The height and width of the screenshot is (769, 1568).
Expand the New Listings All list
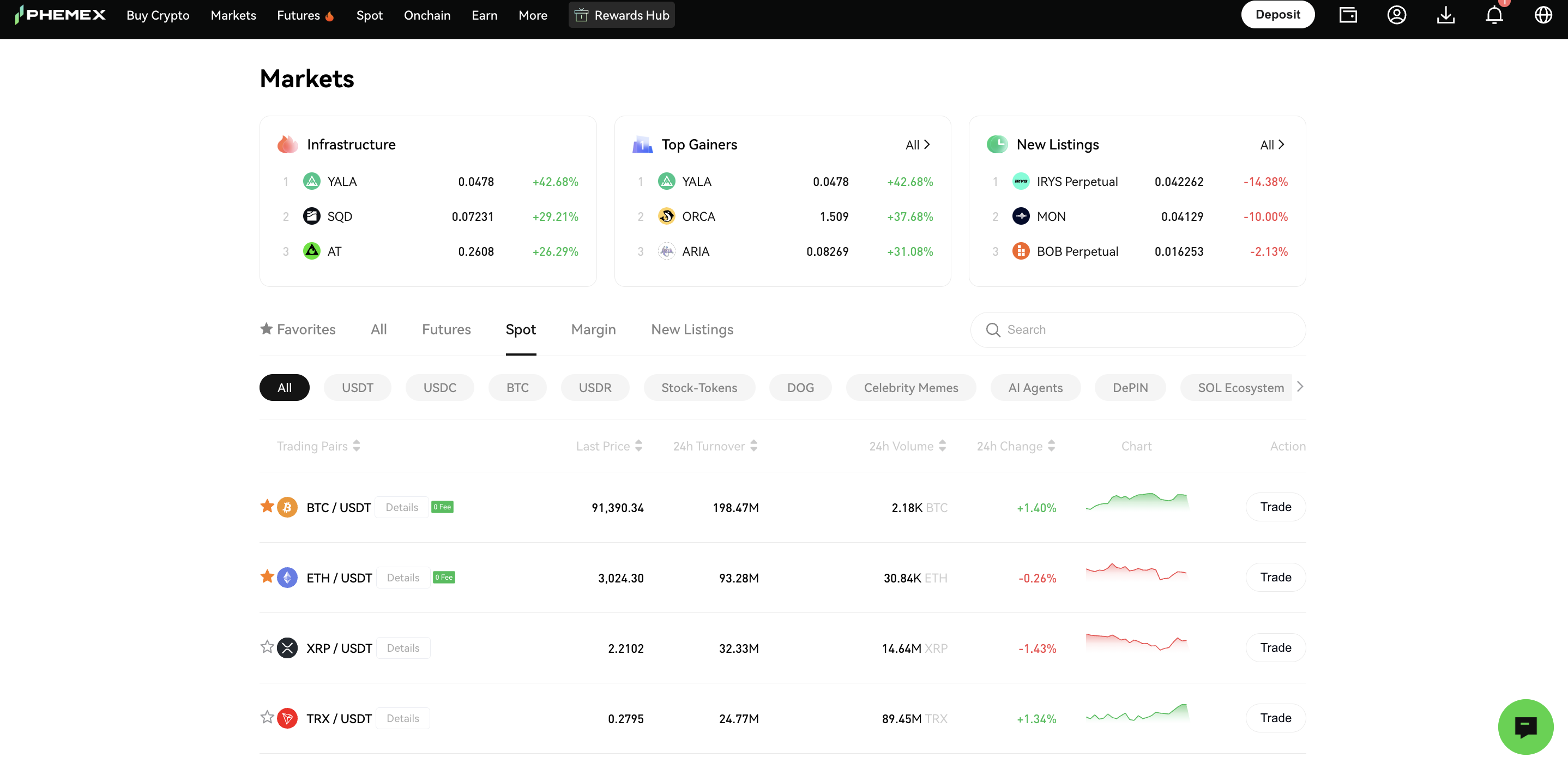(x=1272, y=145)
